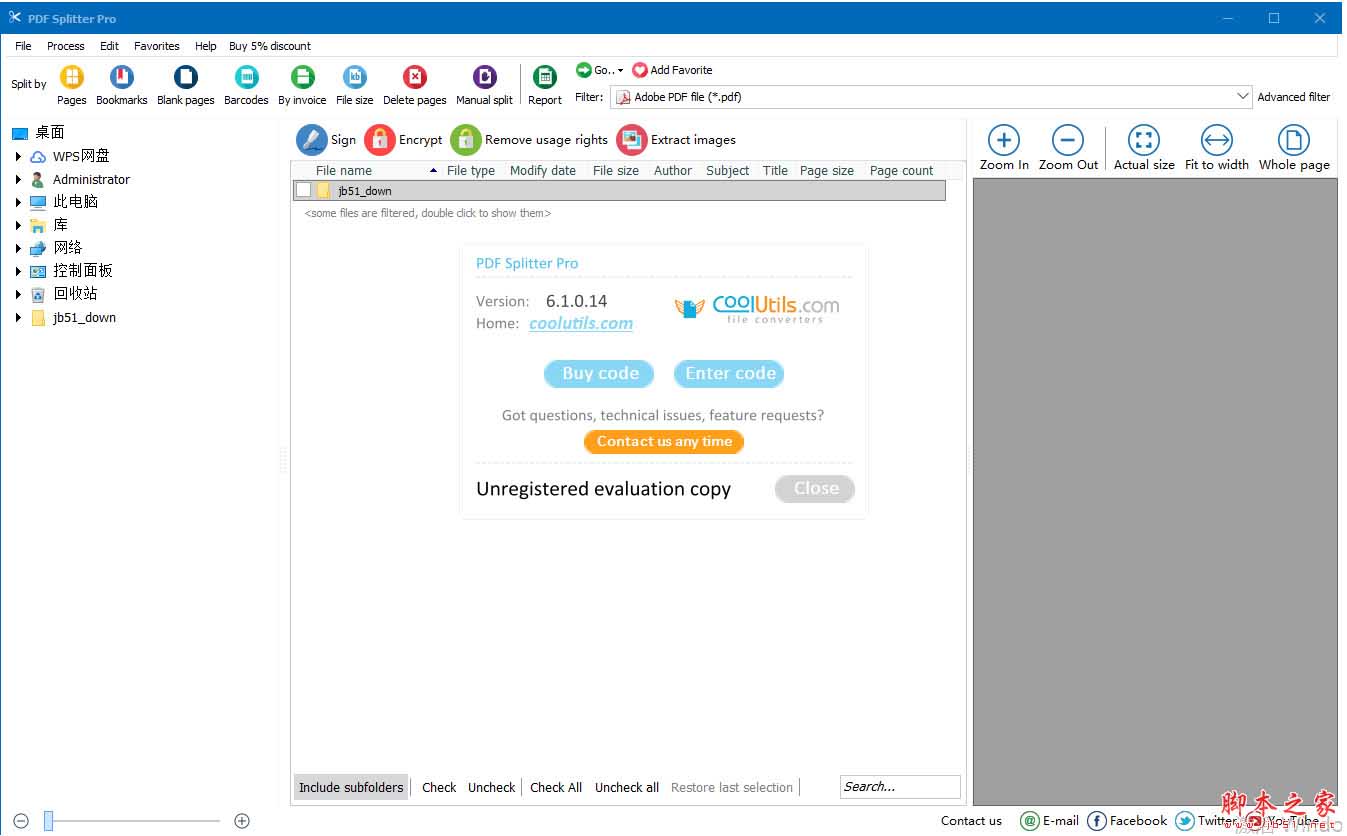Viewport: 1347px width, 836px height.
Task: Open the Favorites menu
Action: (x=157, y=46)
